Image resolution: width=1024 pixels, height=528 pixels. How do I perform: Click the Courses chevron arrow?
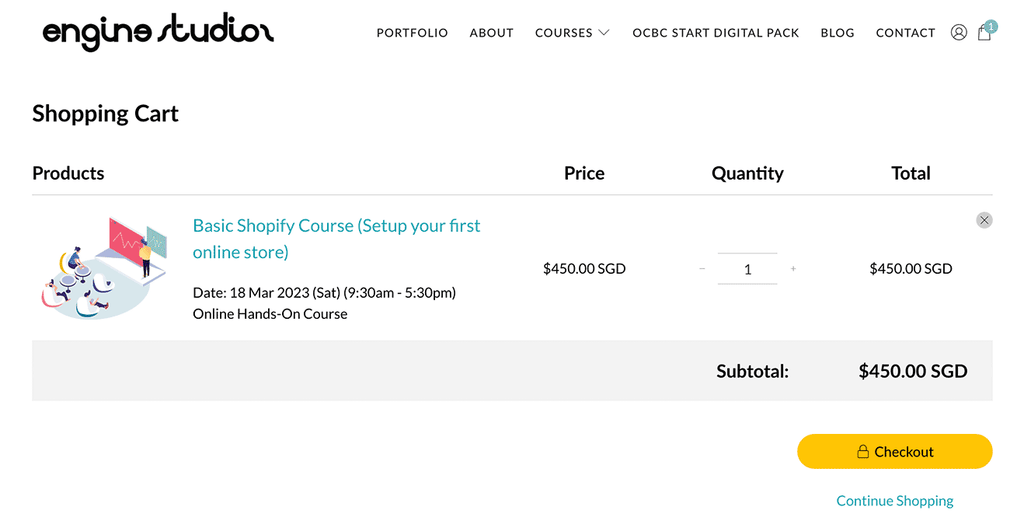(604, 33)
